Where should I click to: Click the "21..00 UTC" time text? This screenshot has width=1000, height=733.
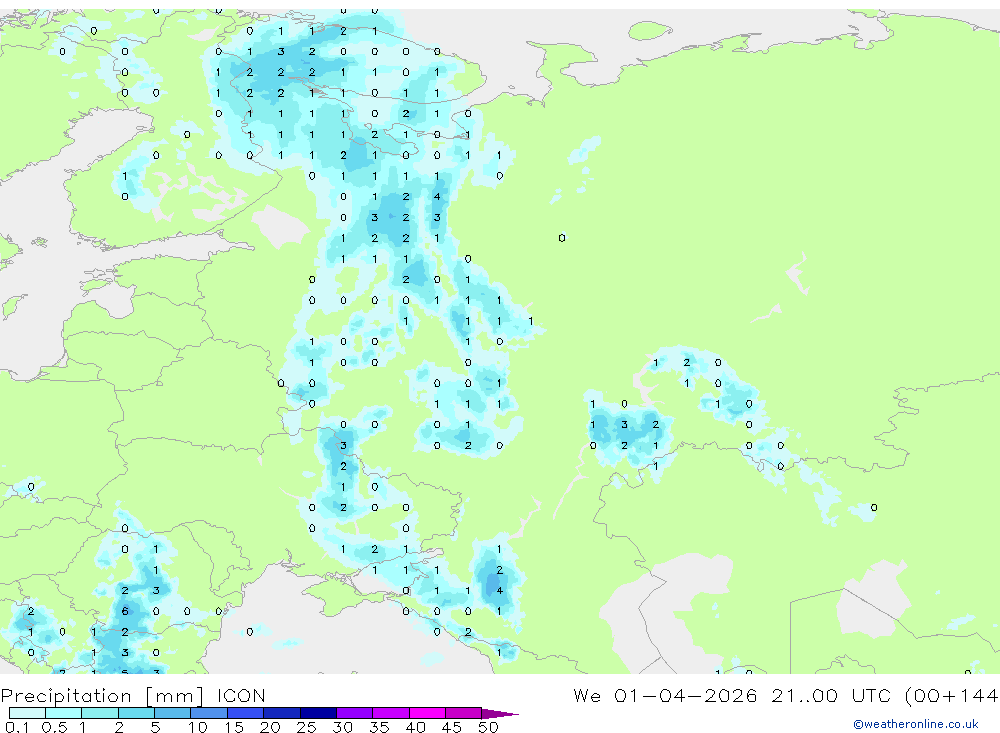[830, 695]
